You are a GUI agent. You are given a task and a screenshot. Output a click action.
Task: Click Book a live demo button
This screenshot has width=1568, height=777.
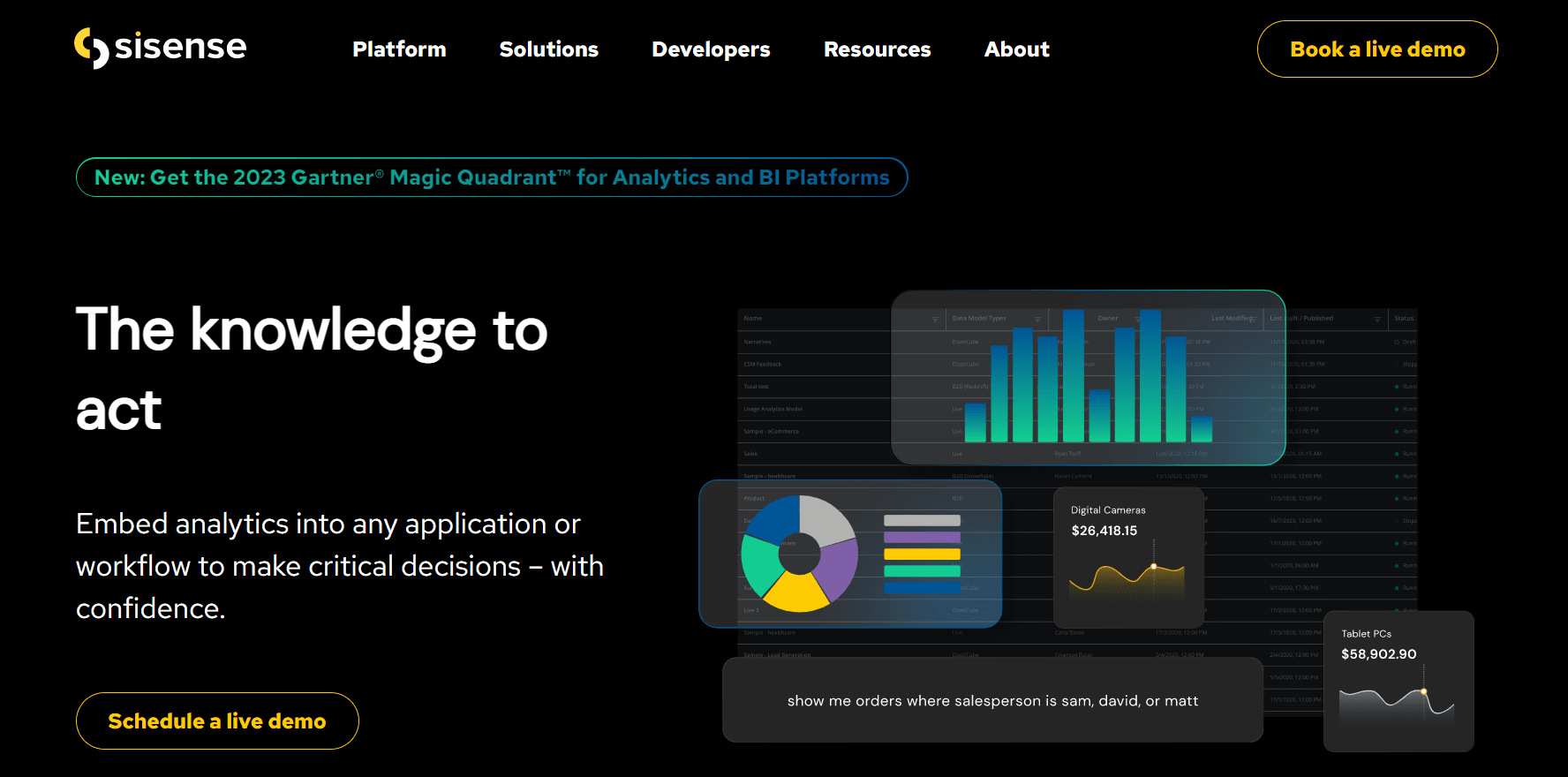1377,49
